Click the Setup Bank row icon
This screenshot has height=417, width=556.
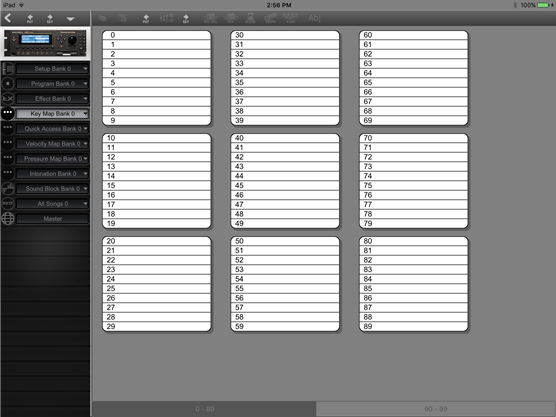click(x=8, y=68)
